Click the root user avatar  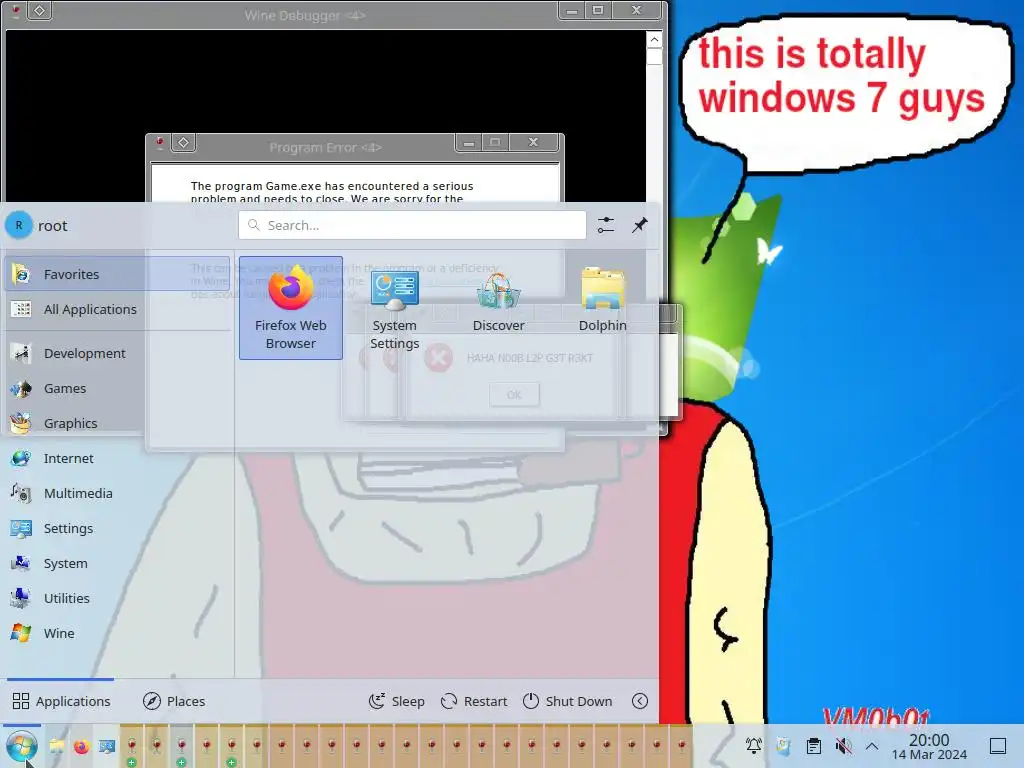click(x=19, y=225)
